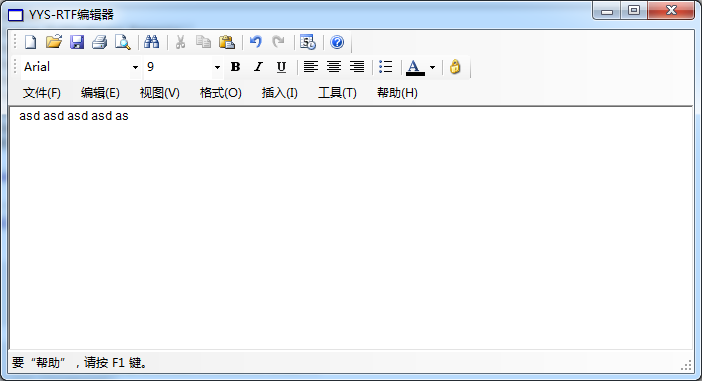Apply font color with the A icon
The width and height of the screenshot is (702, 381).
[415, 67]
